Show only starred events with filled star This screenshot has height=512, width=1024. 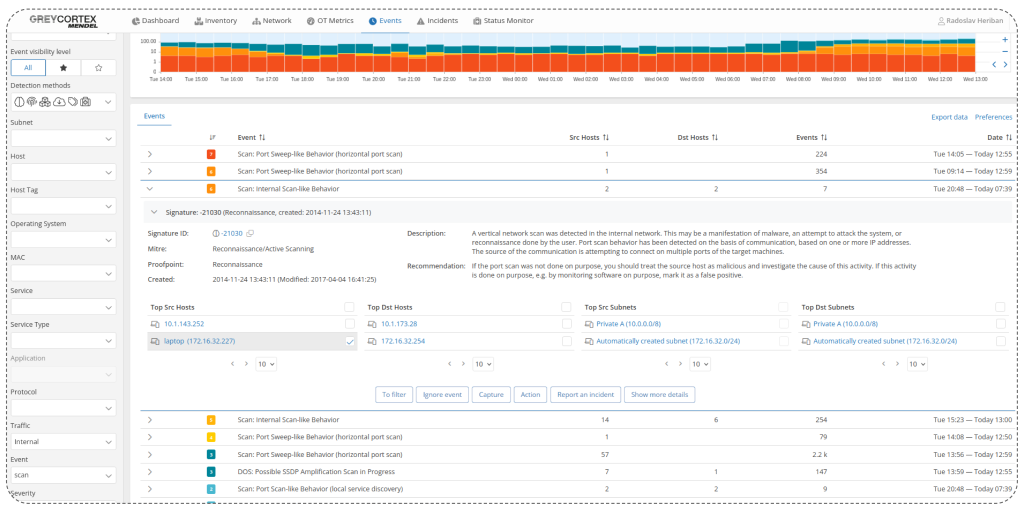click(62, 67)
